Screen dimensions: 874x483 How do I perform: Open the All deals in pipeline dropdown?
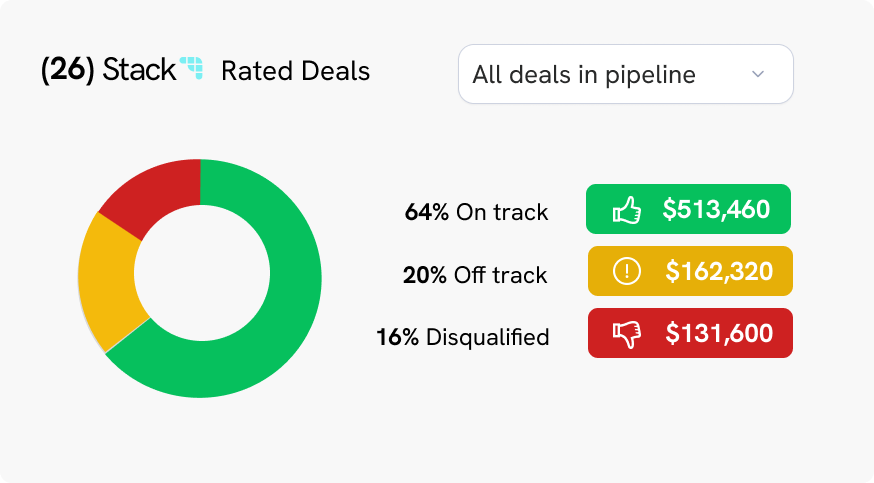625,74
